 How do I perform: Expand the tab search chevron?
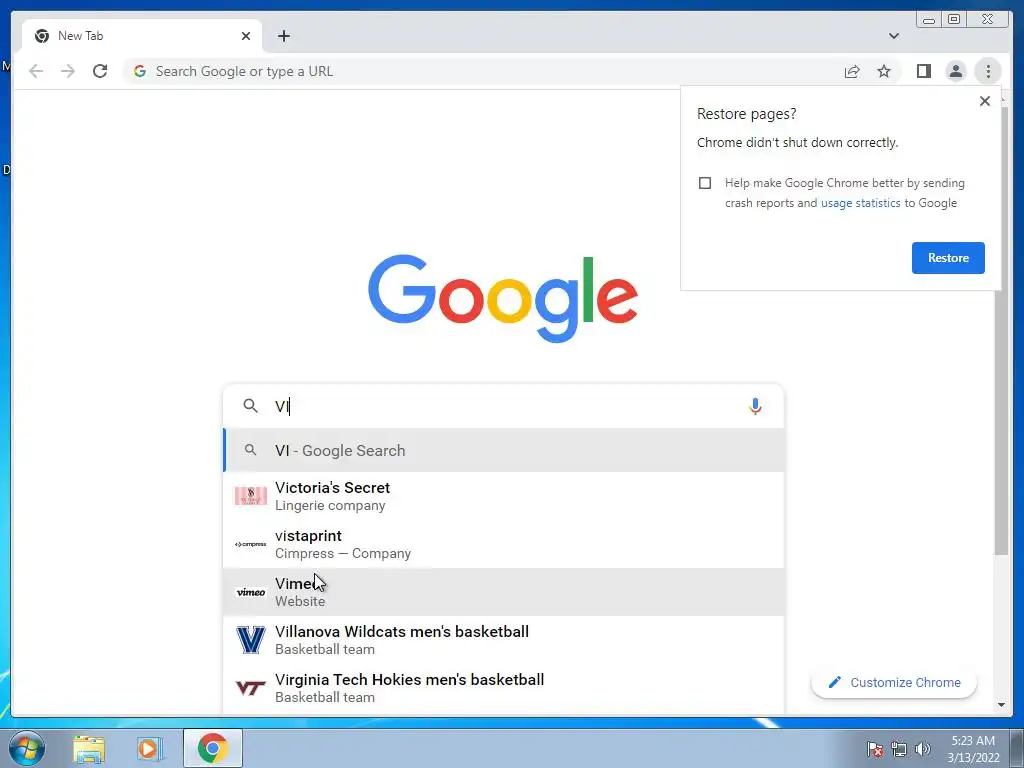pyautogui.click(x=893, y=36)
